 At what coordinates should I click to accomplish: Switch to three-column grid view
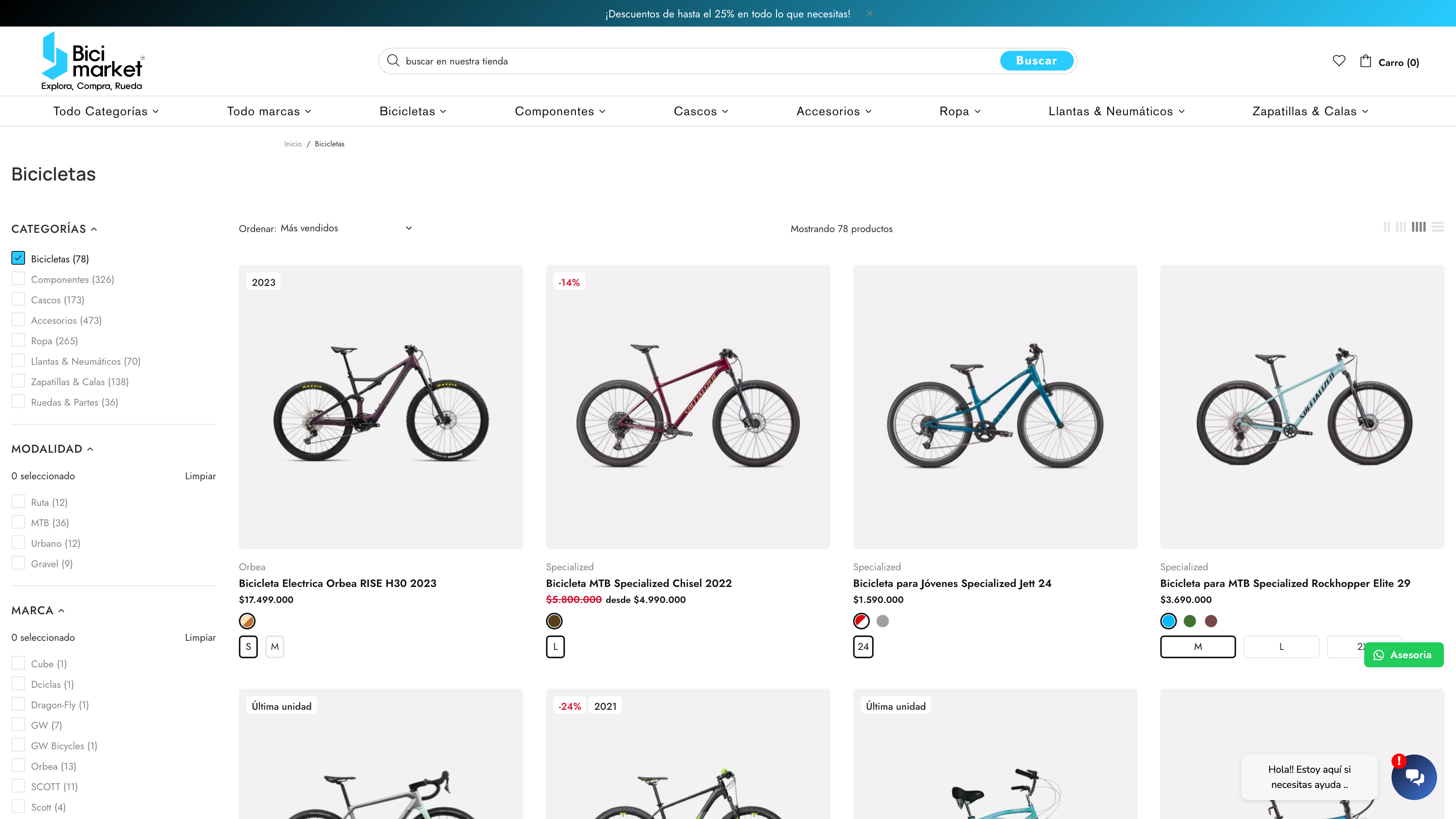[1401, 227]
